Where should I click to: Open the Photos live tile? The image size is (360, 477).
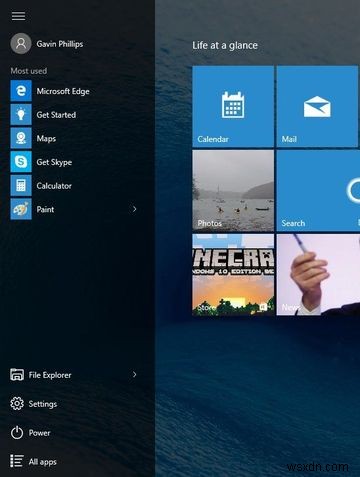click(233, 190)
